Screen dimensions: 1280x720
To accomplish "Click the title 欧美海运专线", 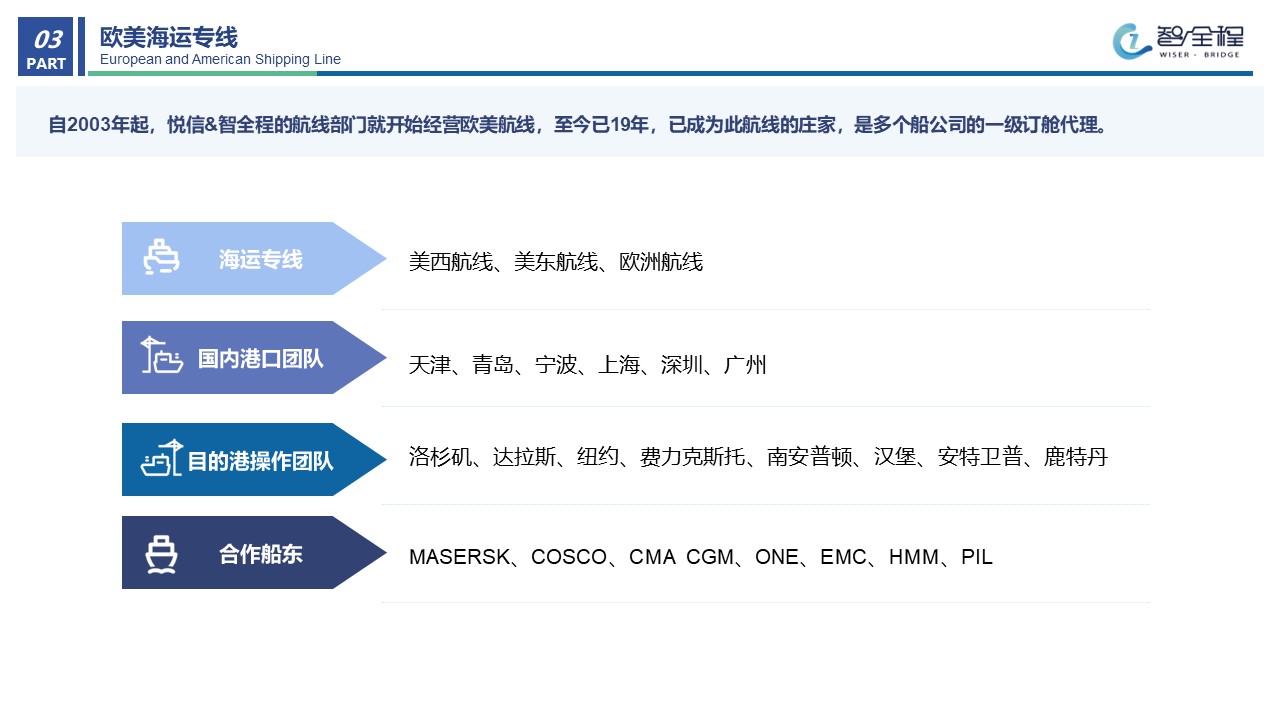I will point(169,37).
